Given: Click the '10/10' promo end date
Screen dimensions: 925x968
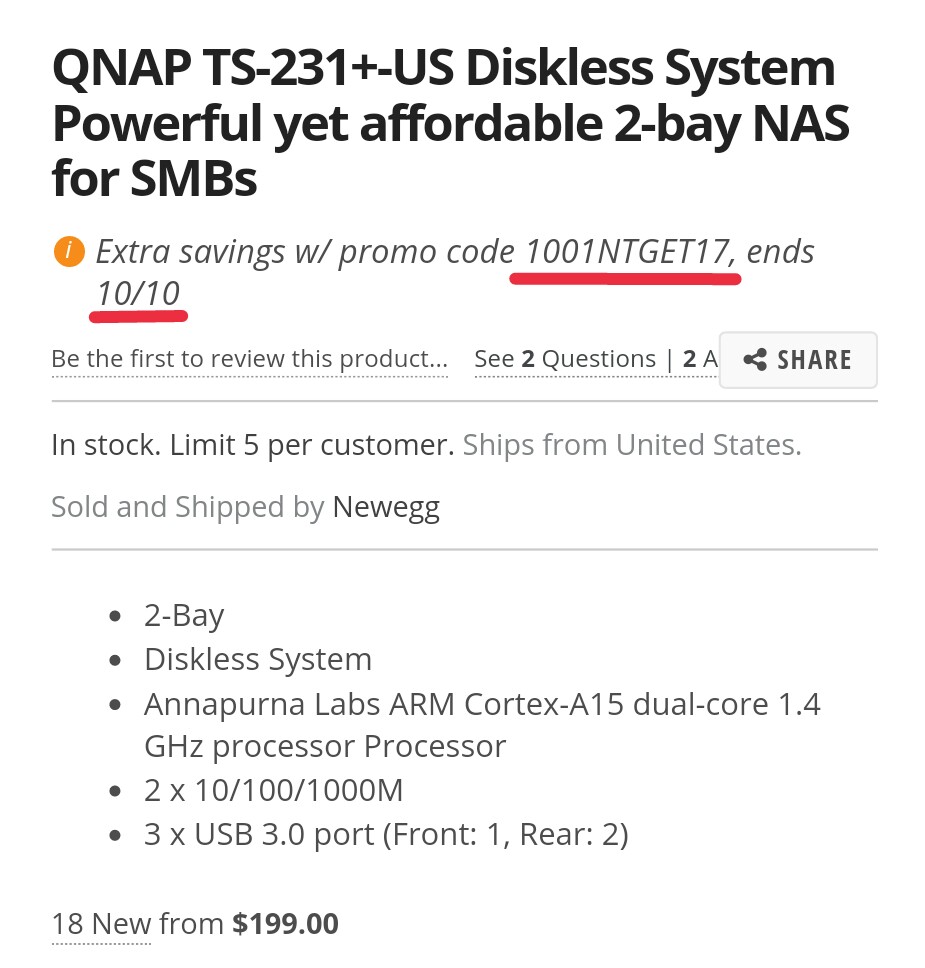Looking at the screenshot, I should click(x=138, y=294).
